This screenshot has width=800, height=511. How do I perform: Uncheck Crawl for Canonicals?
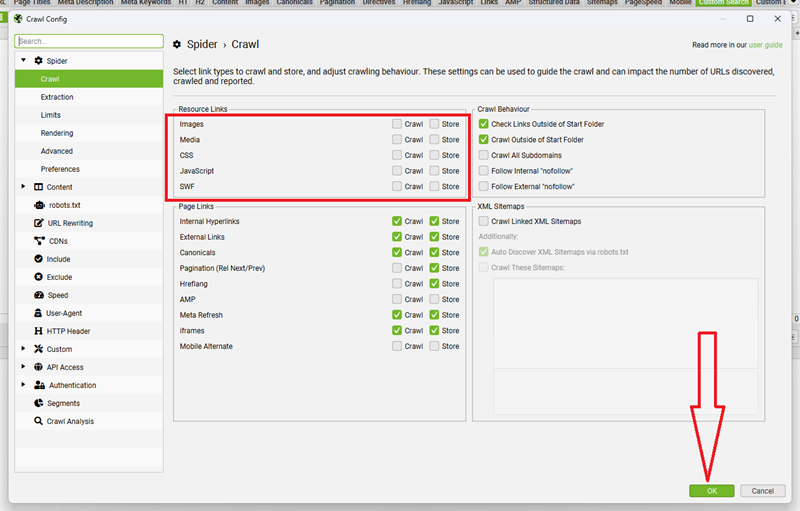click(397, 252)
